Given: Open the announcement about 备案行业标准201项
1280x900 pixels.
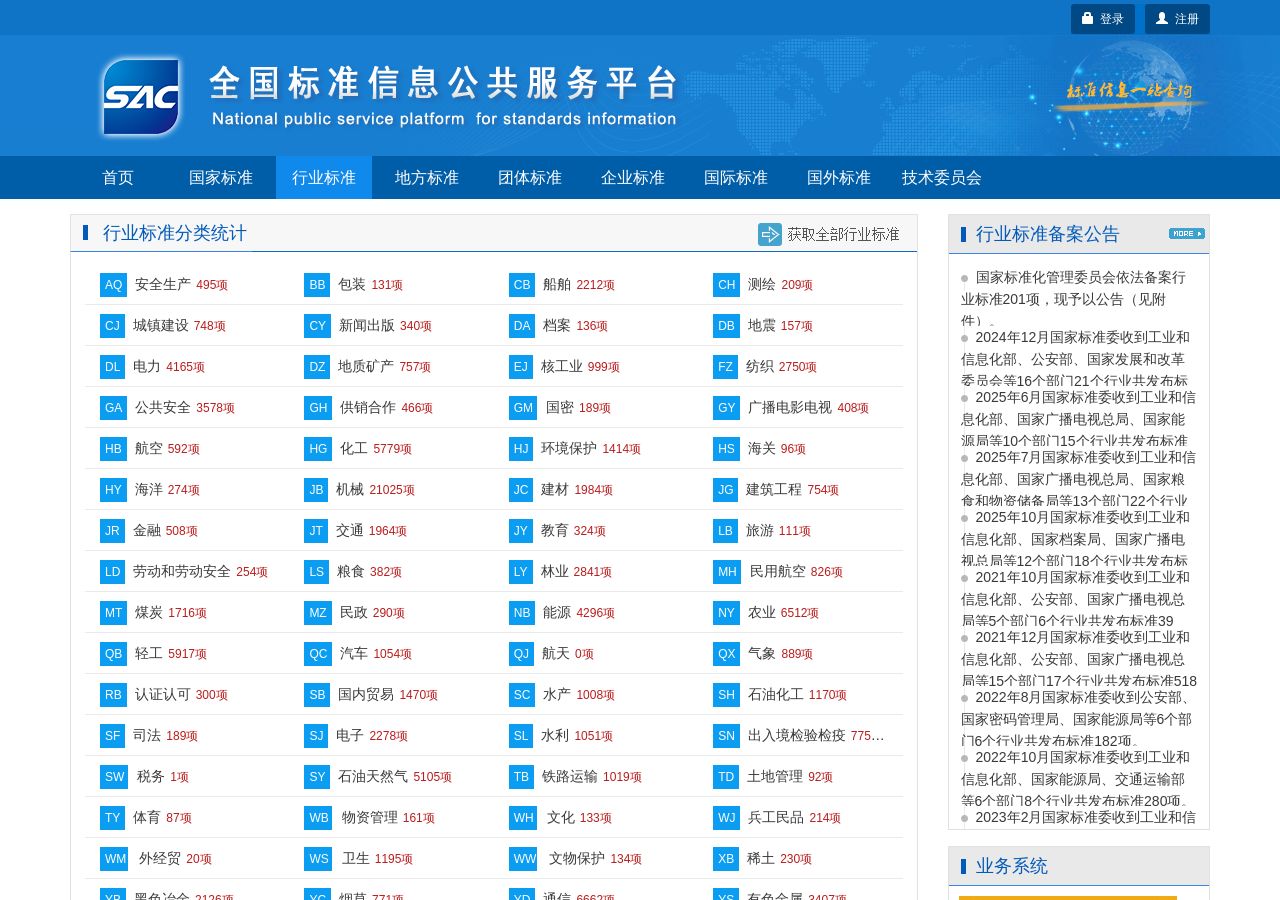Looking at the screenshot, I should point(1079,298).
